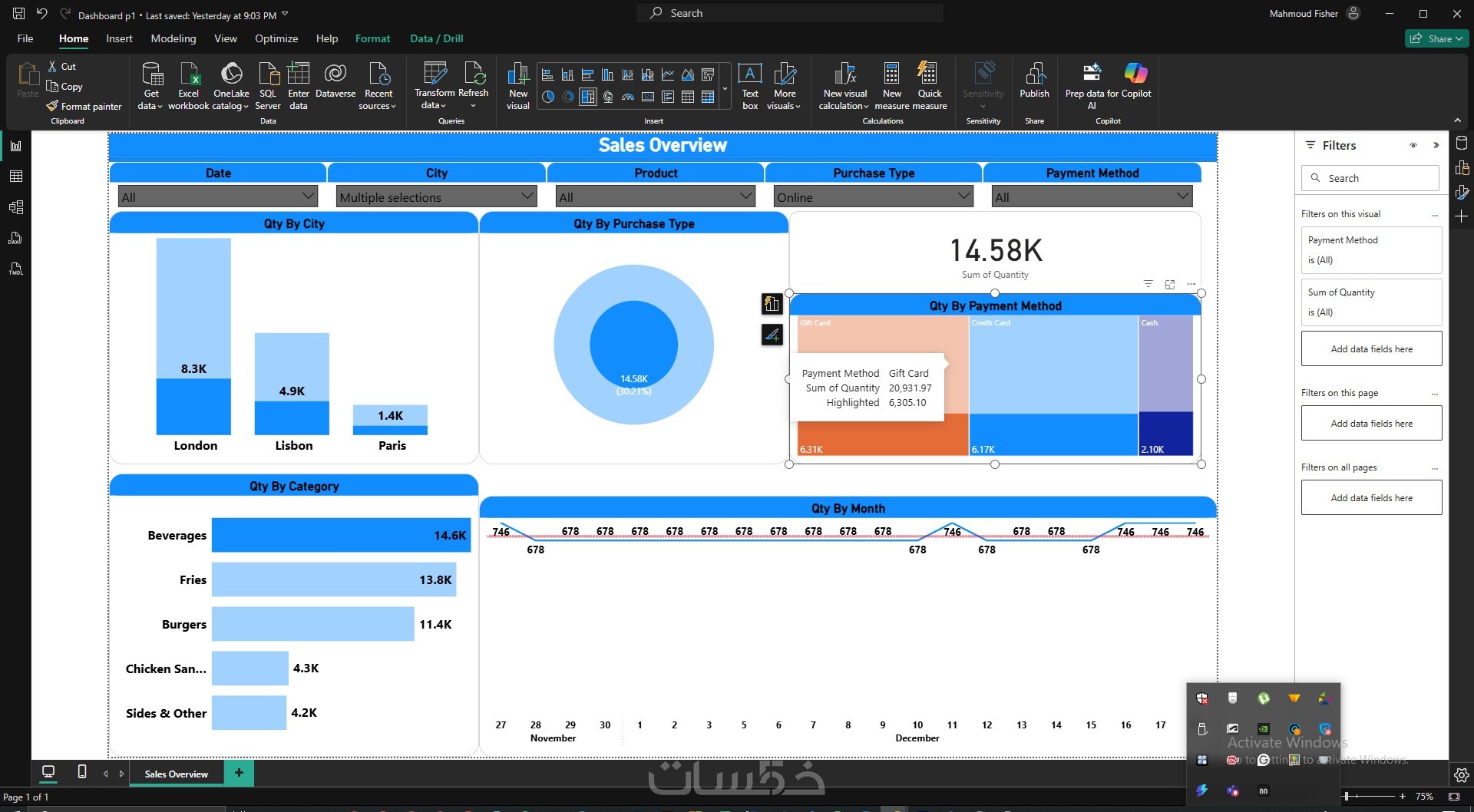Viewport: 1474px width, 812px height.
Task: Add a new page with plus button
Action: 239,773
